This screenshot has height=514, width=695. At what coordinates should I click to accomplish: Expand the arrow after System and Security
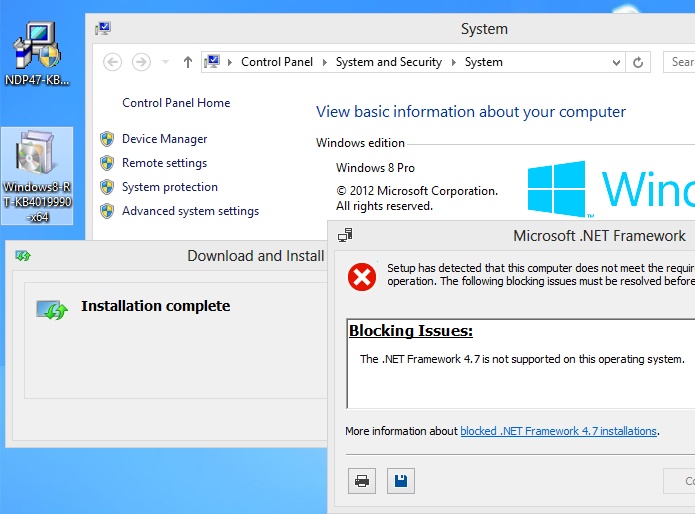click(454, 62)
